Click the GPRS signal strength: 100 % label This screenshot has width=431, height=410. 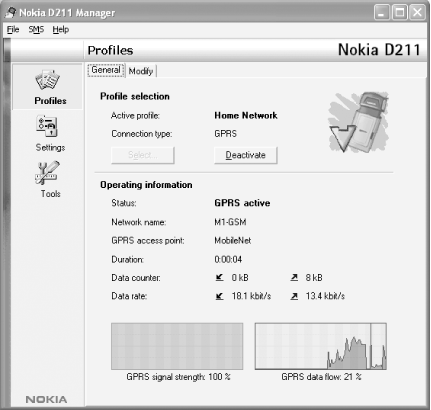click(178, 377)
